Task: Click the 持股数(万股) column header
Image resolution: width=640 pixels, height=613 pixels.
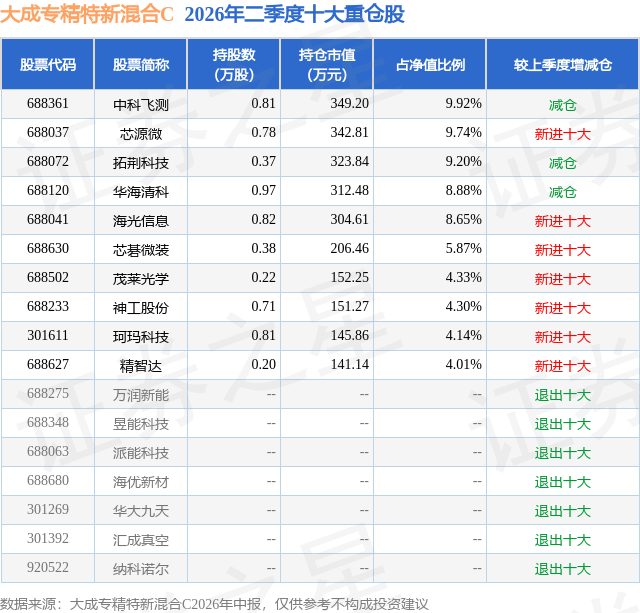Action: coord(234,64)
